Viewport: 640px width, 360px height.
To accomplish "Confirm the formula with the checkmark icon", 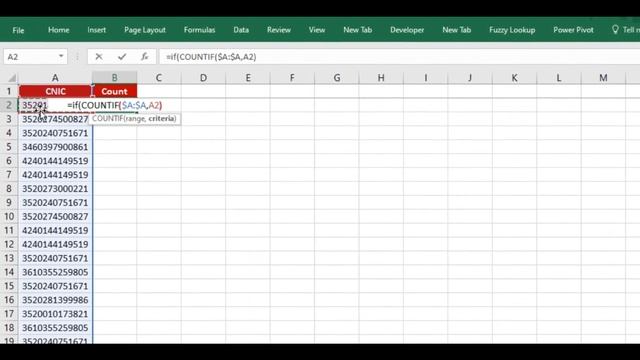I will (122, 57).
